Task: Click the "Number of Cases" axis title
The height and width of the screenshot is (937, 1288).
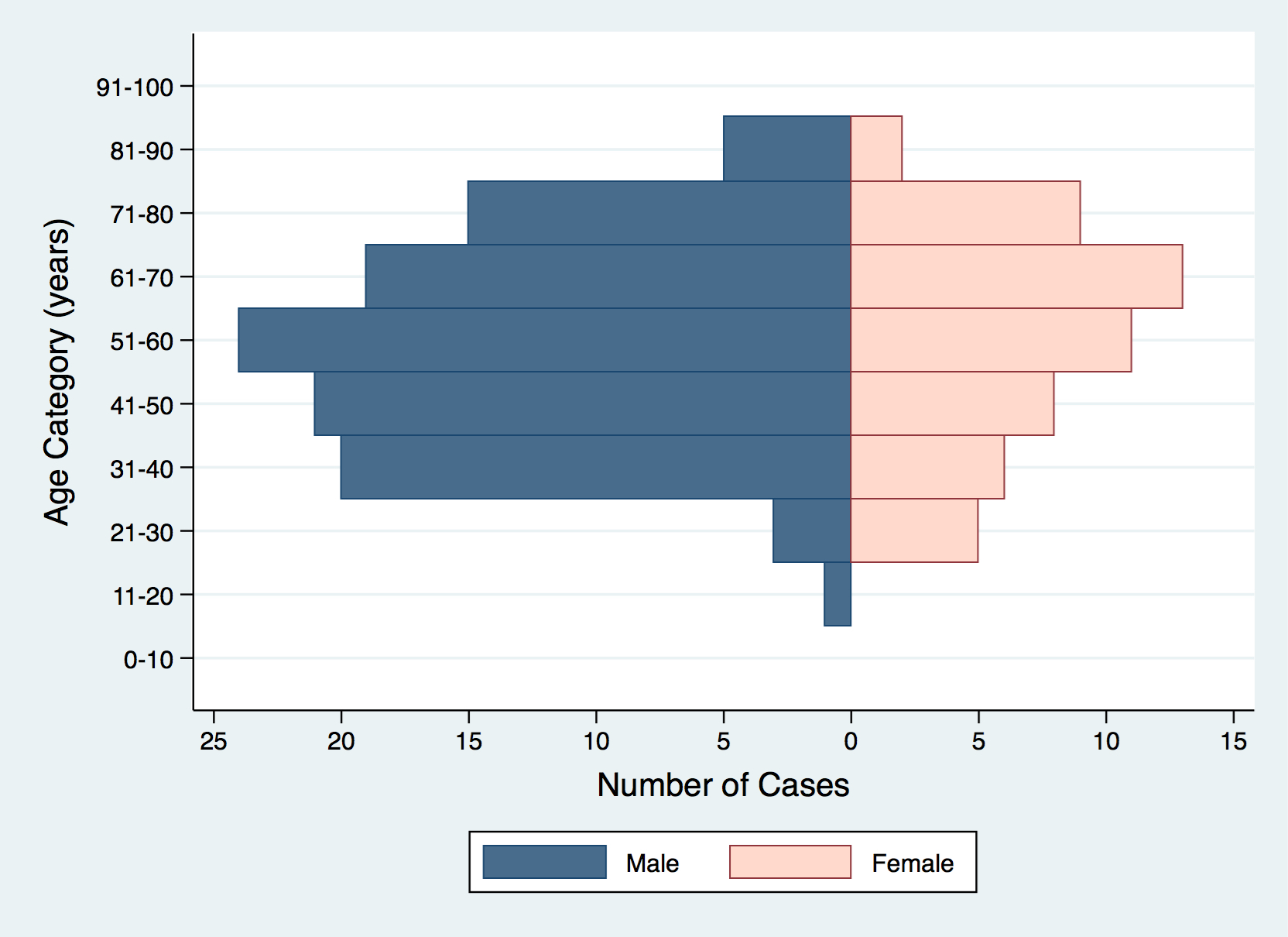Action: (x=723, y=785)
